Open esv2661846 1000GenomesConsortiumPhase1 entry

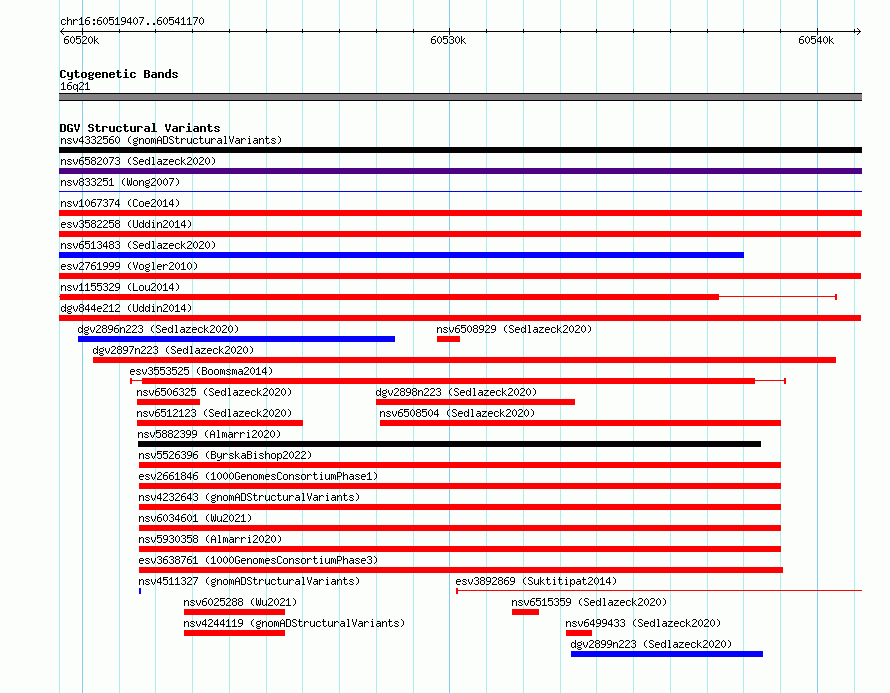[x=258, y=476]
